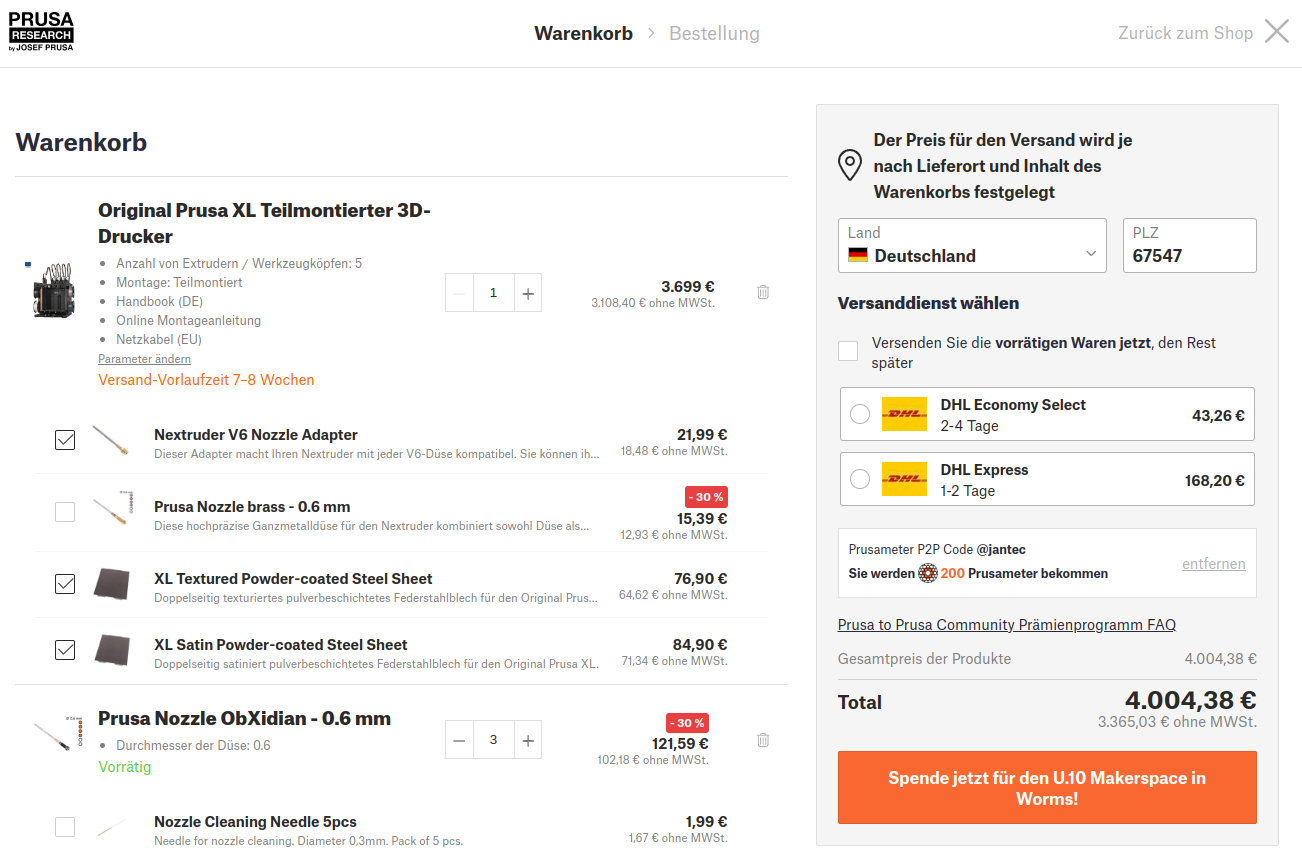
Task: Click Parameter ändern link
Action: click(x=144, y=359)
